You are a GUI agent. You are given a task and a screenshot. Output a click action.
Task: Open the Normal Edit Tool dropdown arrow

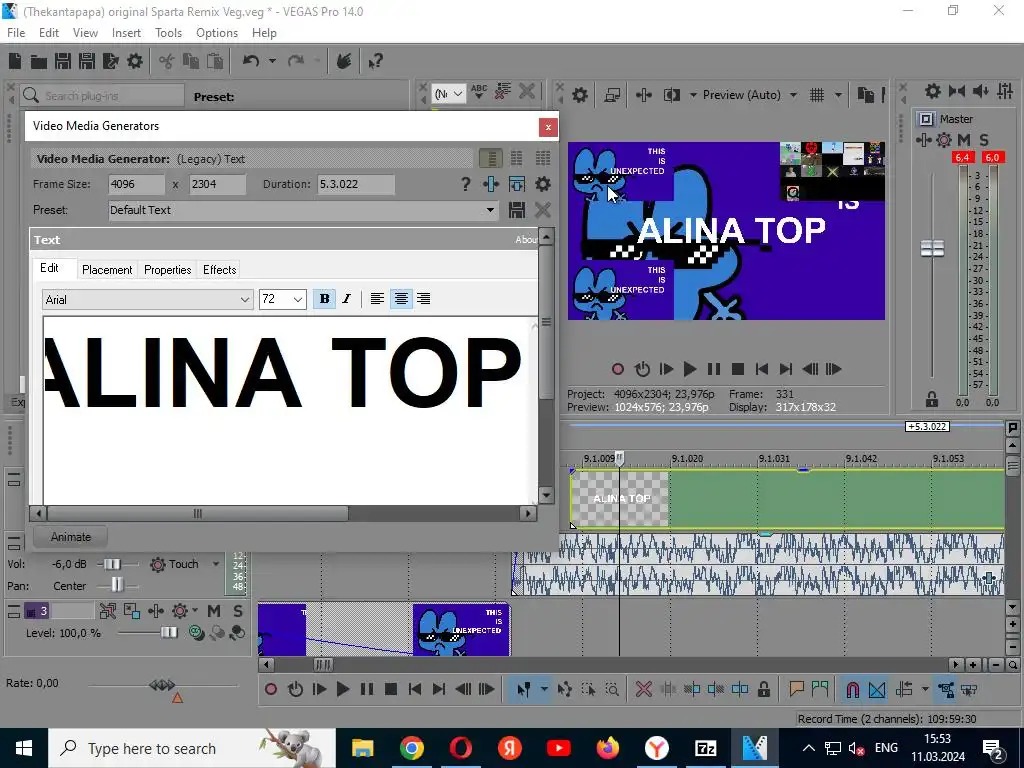click(x=543, y=689)
